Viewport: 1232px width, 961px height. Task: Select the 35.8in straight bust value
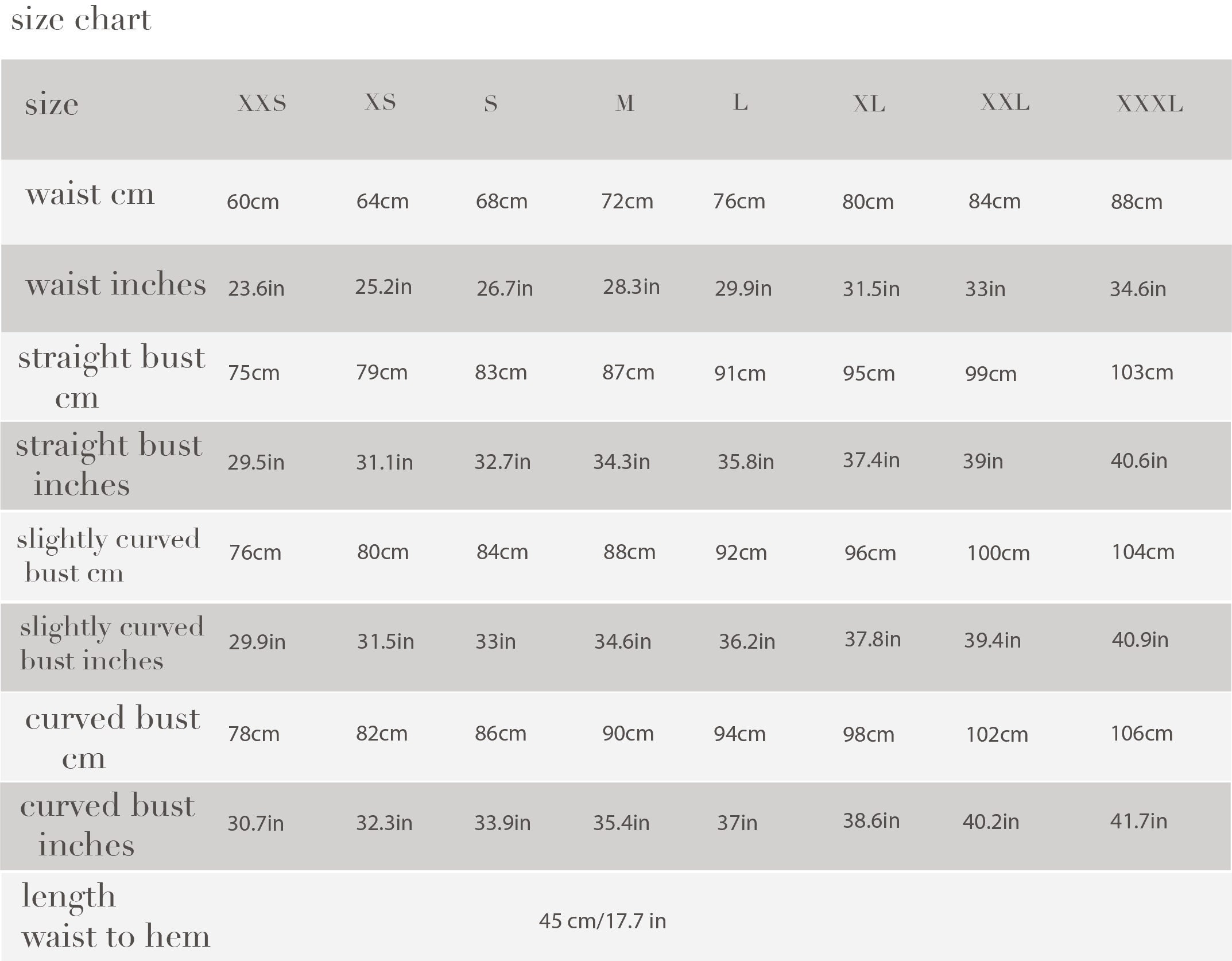click(746, 462)
